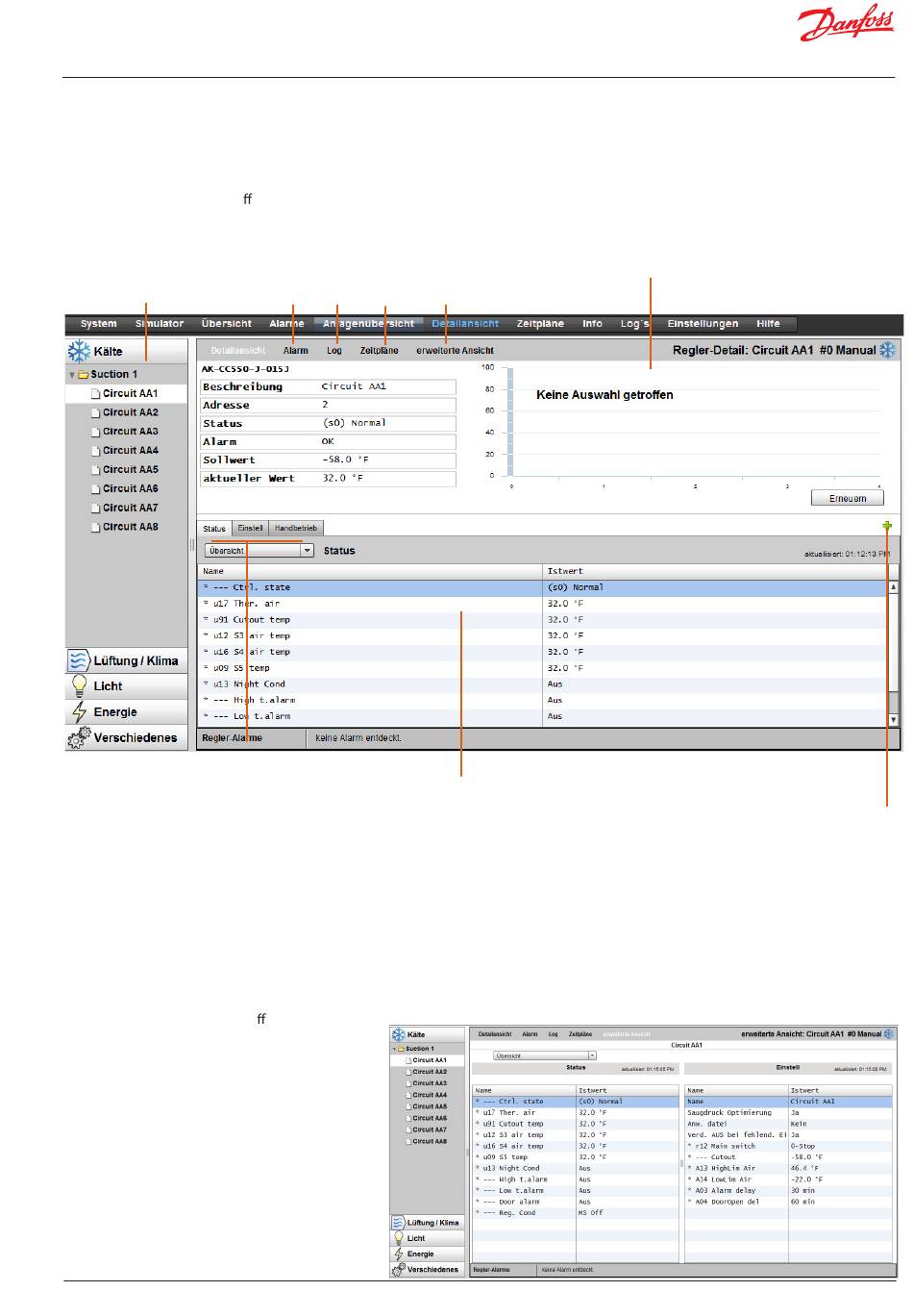Collapse the Suction 1 tree node
The width and height of the screenshot is (913, 1316).
[71, 375]
